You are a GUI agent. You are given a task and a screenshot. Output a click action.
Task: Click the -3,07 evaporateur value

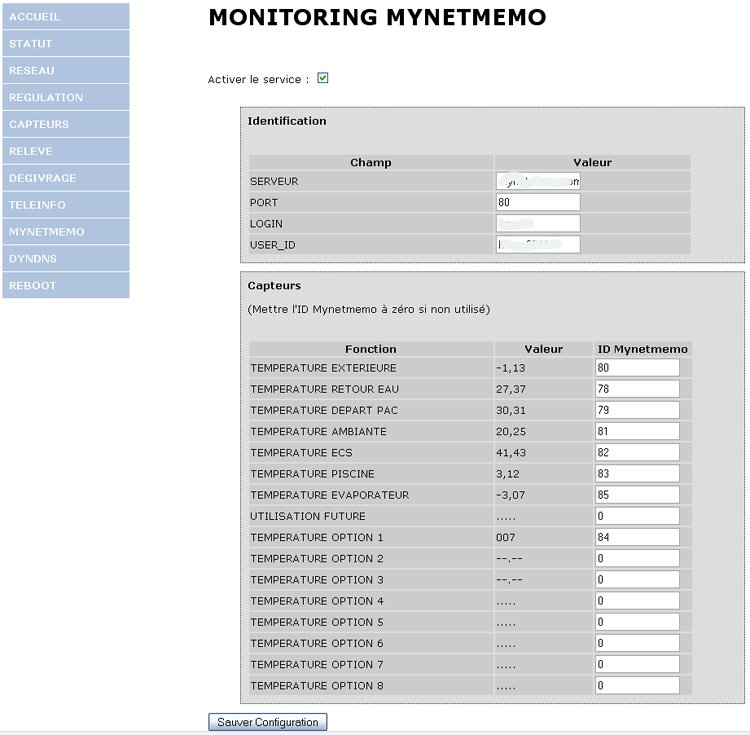510,495
